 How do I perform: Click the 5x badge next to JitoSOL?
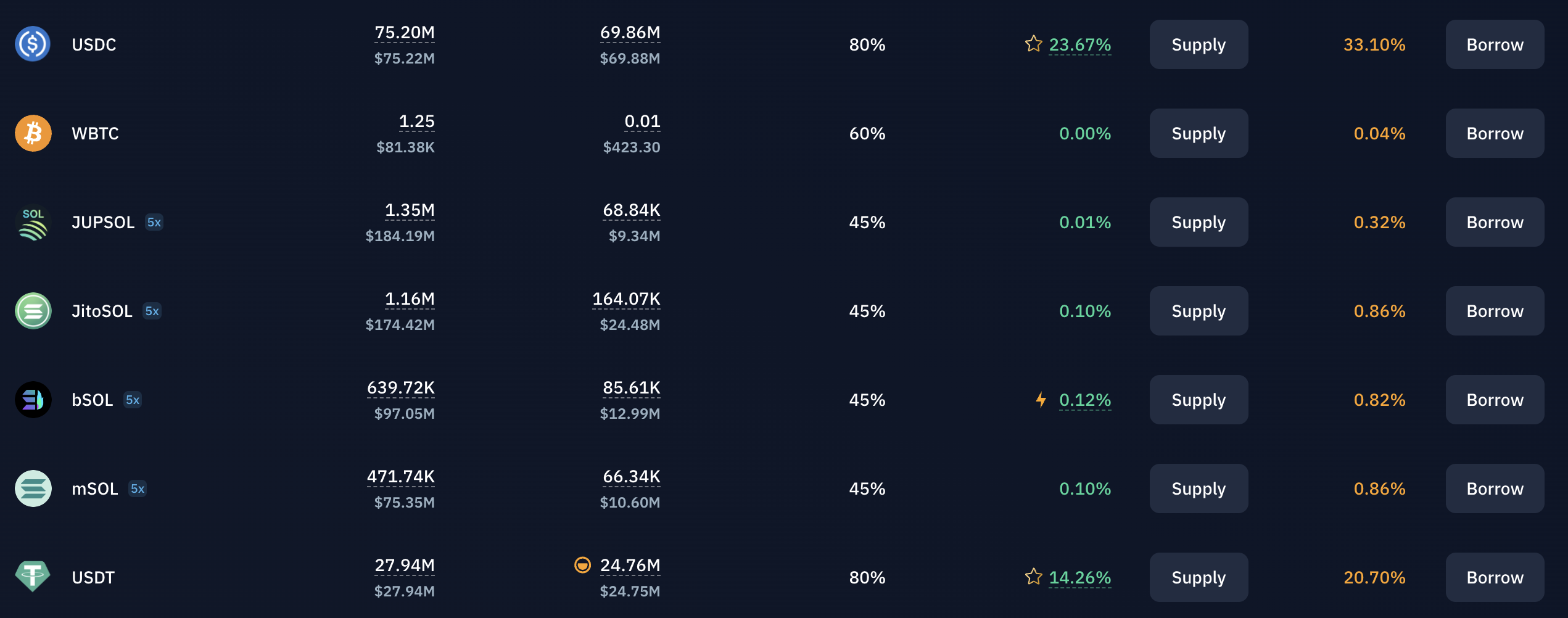[x=152, y=311]
